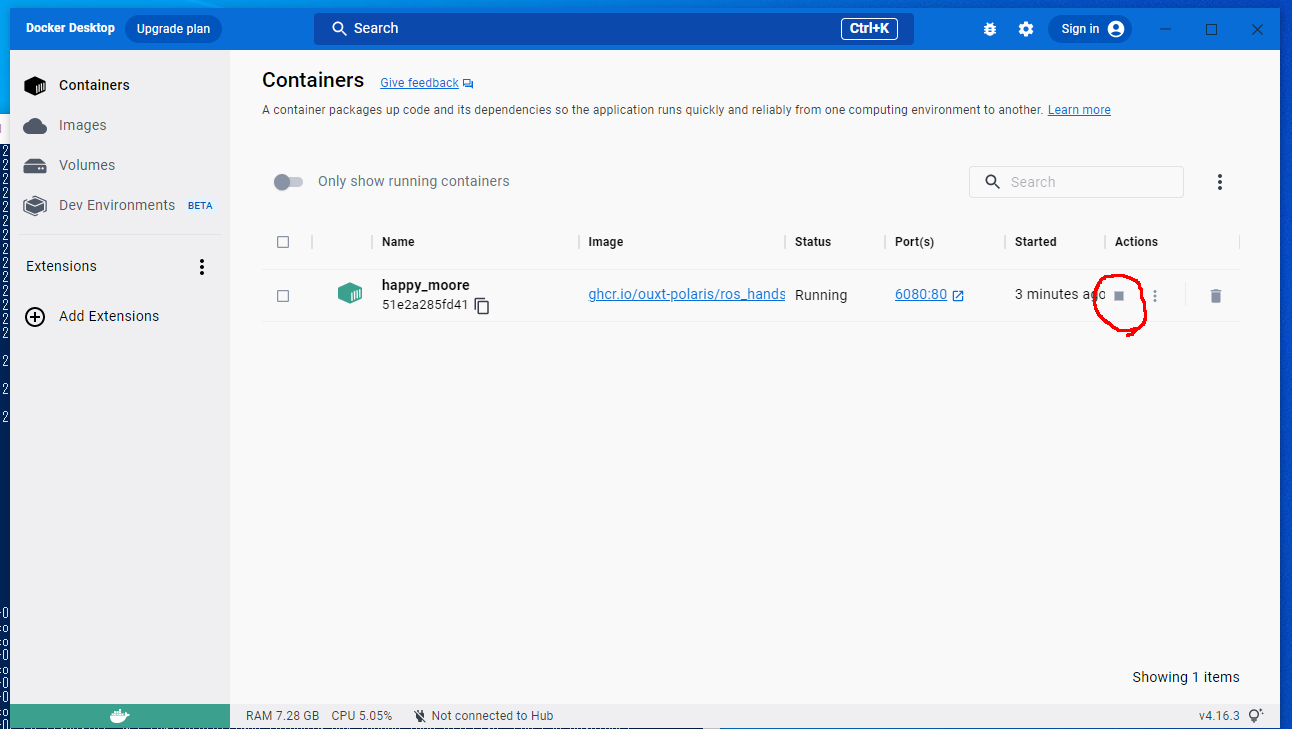Open the Give feedback link
Screen dimensions: 1292x729
[419, 83]
